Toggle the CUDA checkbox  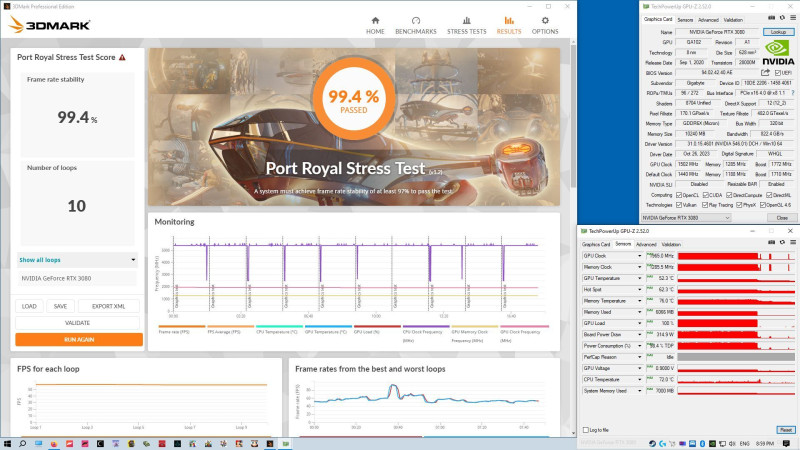click(x=705, y=195)
